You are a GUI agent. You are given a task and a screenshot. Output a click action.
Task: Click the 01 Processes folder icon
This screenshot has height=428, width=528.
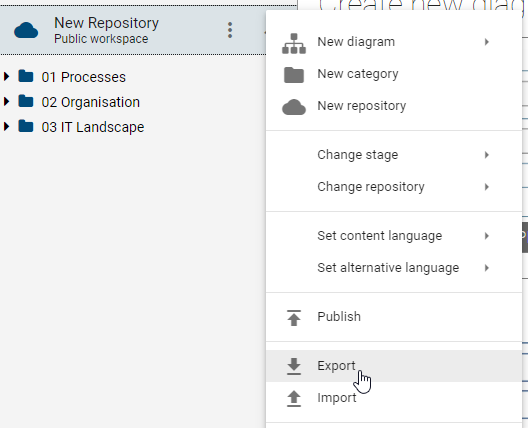tap(26, 76)
